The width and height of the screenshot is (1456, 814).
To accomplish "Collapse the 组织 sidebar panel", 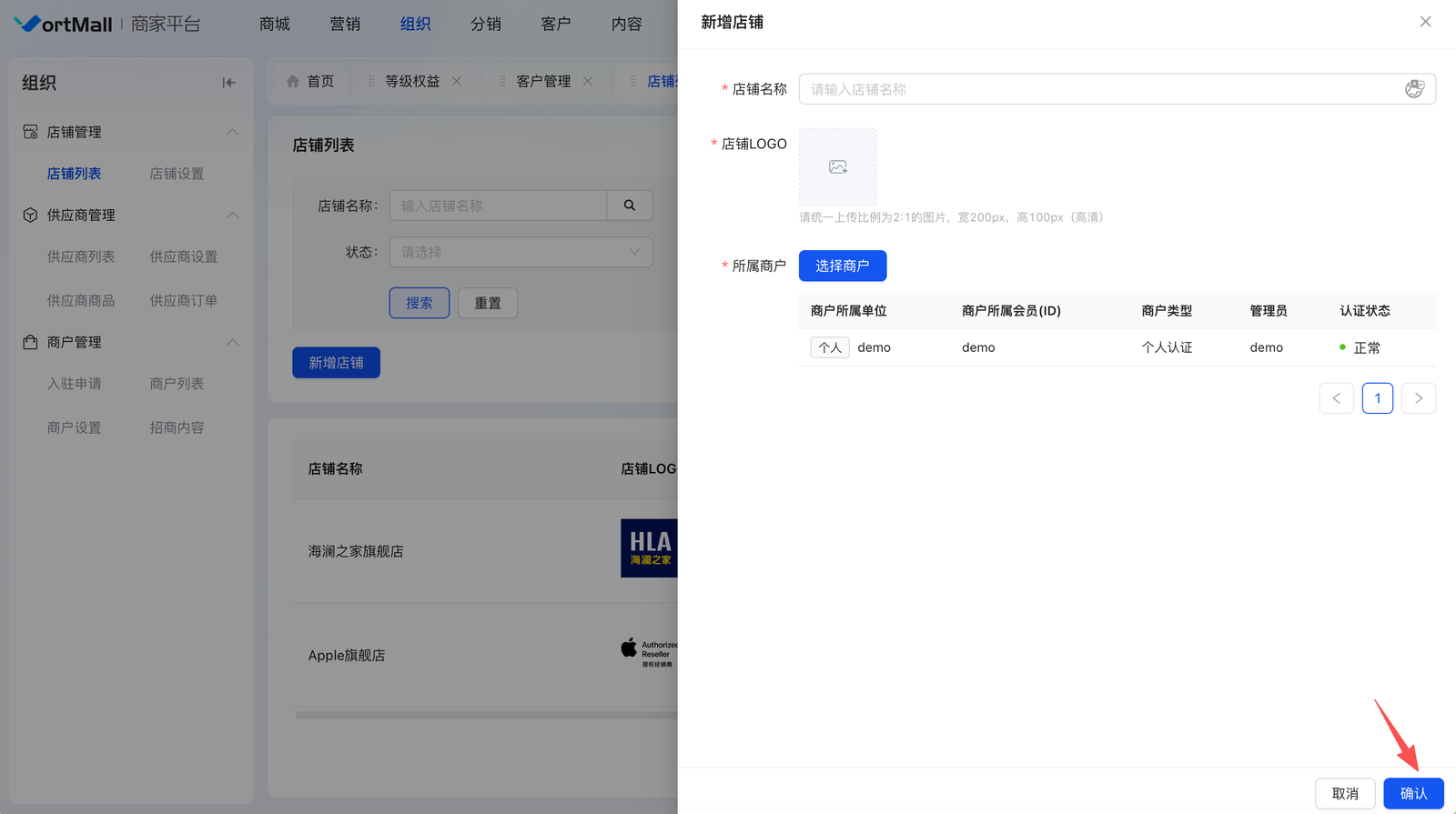I will coord(228,83).
